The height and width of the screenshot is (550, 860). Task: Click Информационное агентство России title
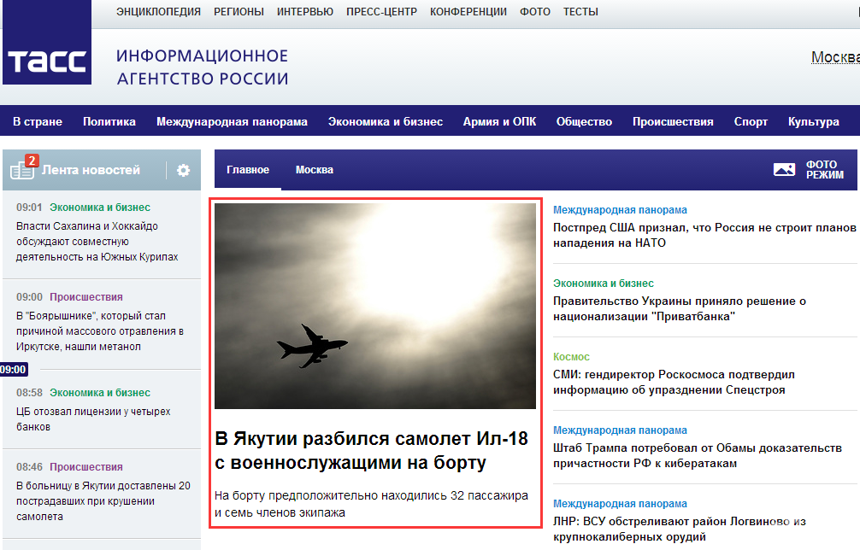click(x=202, y=67)
